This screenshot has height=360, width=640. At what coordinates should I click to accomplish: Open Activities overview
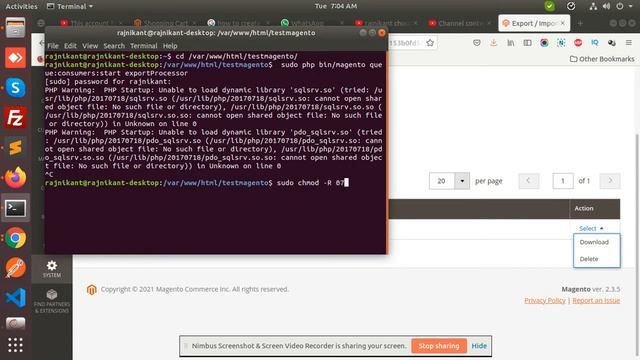21,6
